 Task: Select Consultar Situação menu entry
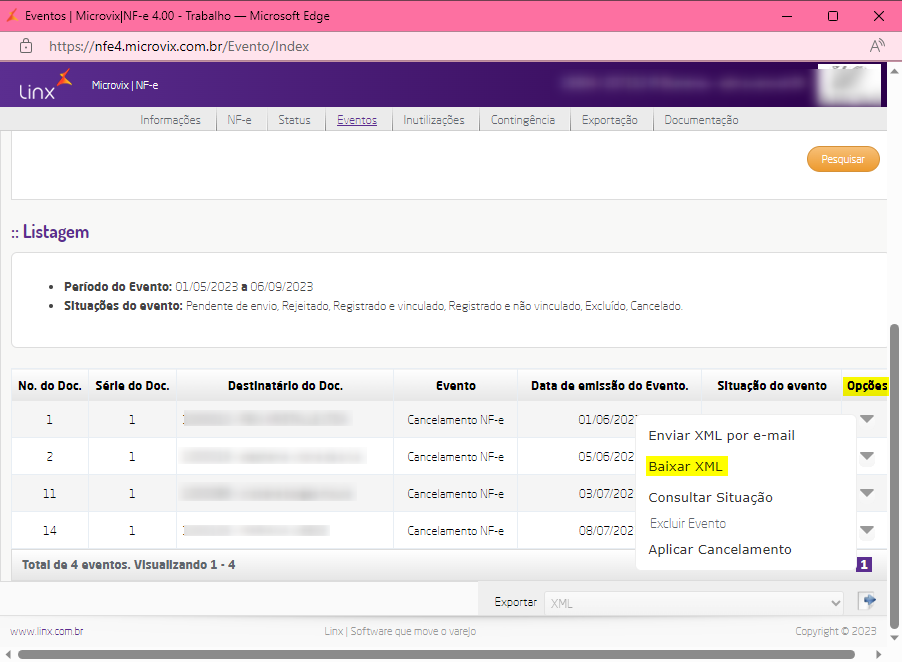tap(710, 498)
